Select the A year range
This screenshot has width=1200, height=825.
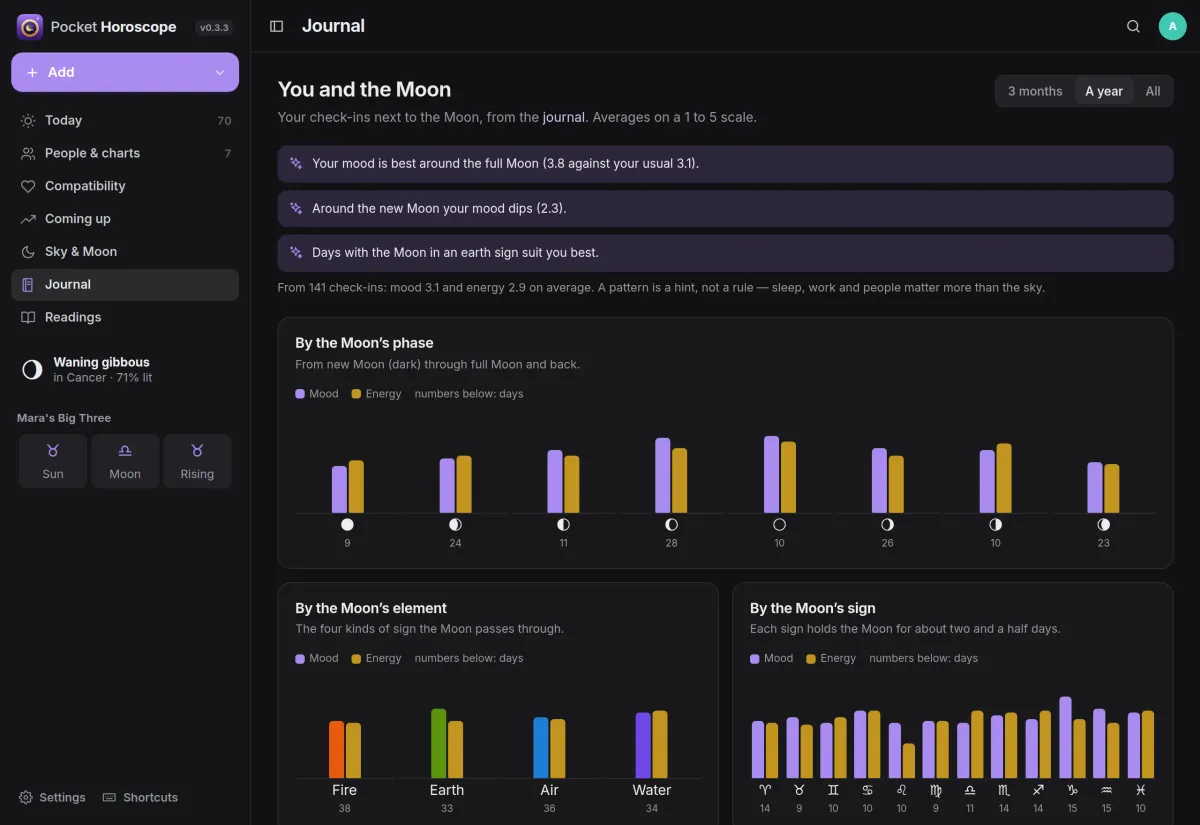pyautogui.click(x=1104, y=91)
